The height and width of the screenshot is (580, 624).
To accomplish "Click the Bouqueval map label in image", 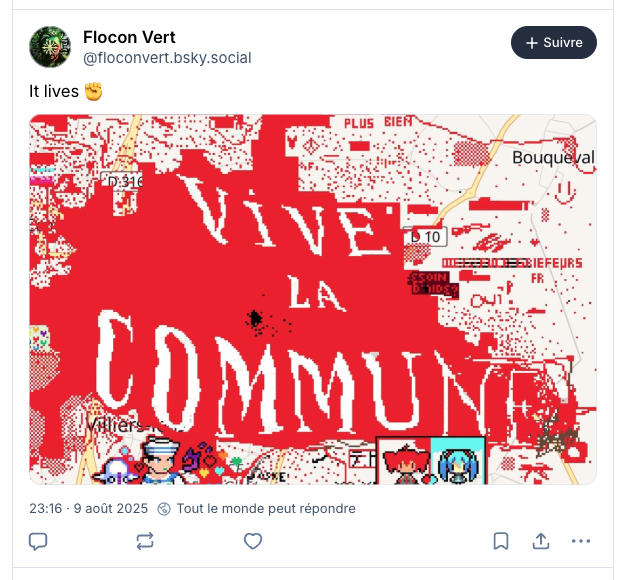I will click(553, 158).
